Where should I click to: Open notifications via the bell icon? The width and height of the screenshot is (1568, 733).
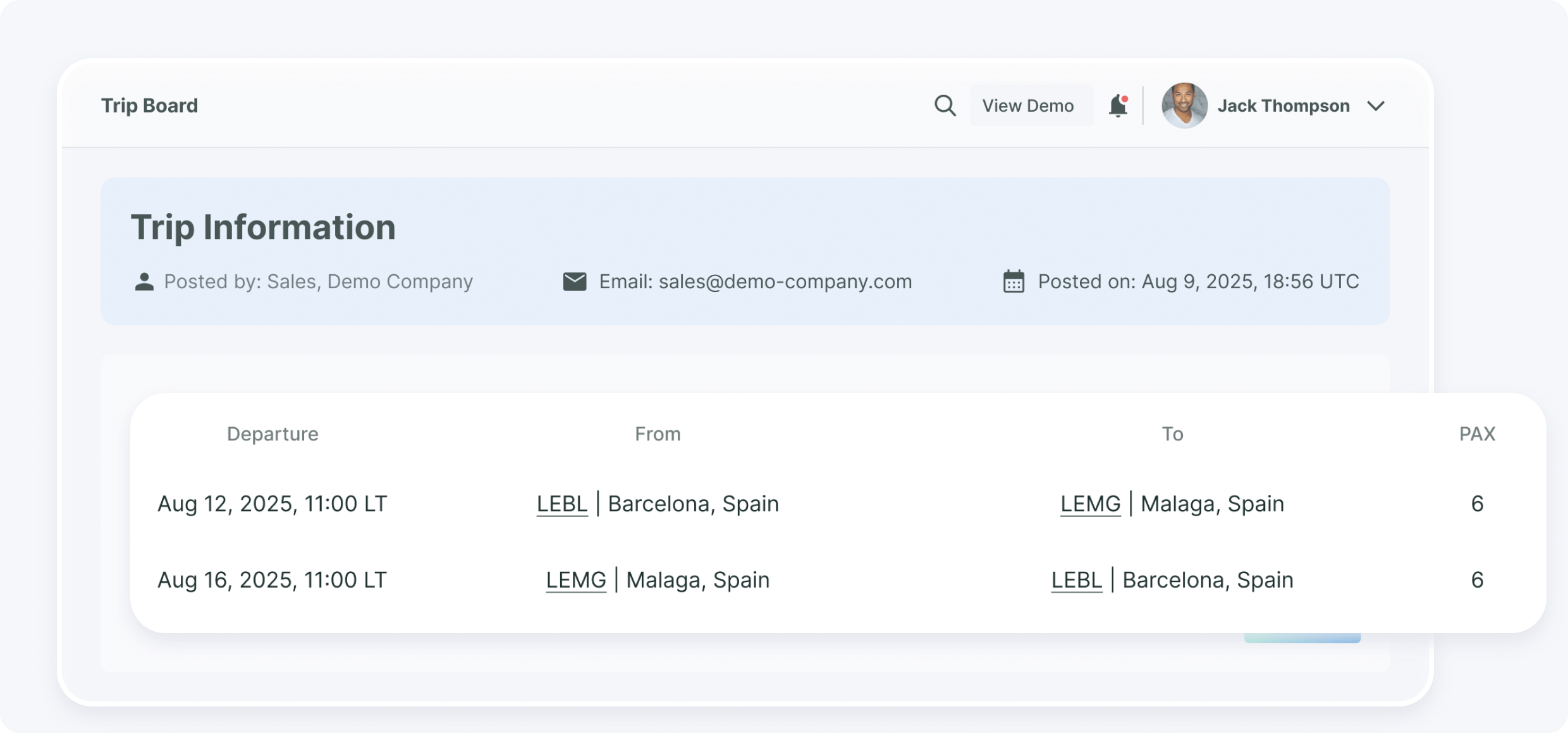(x=1117, y=107)
